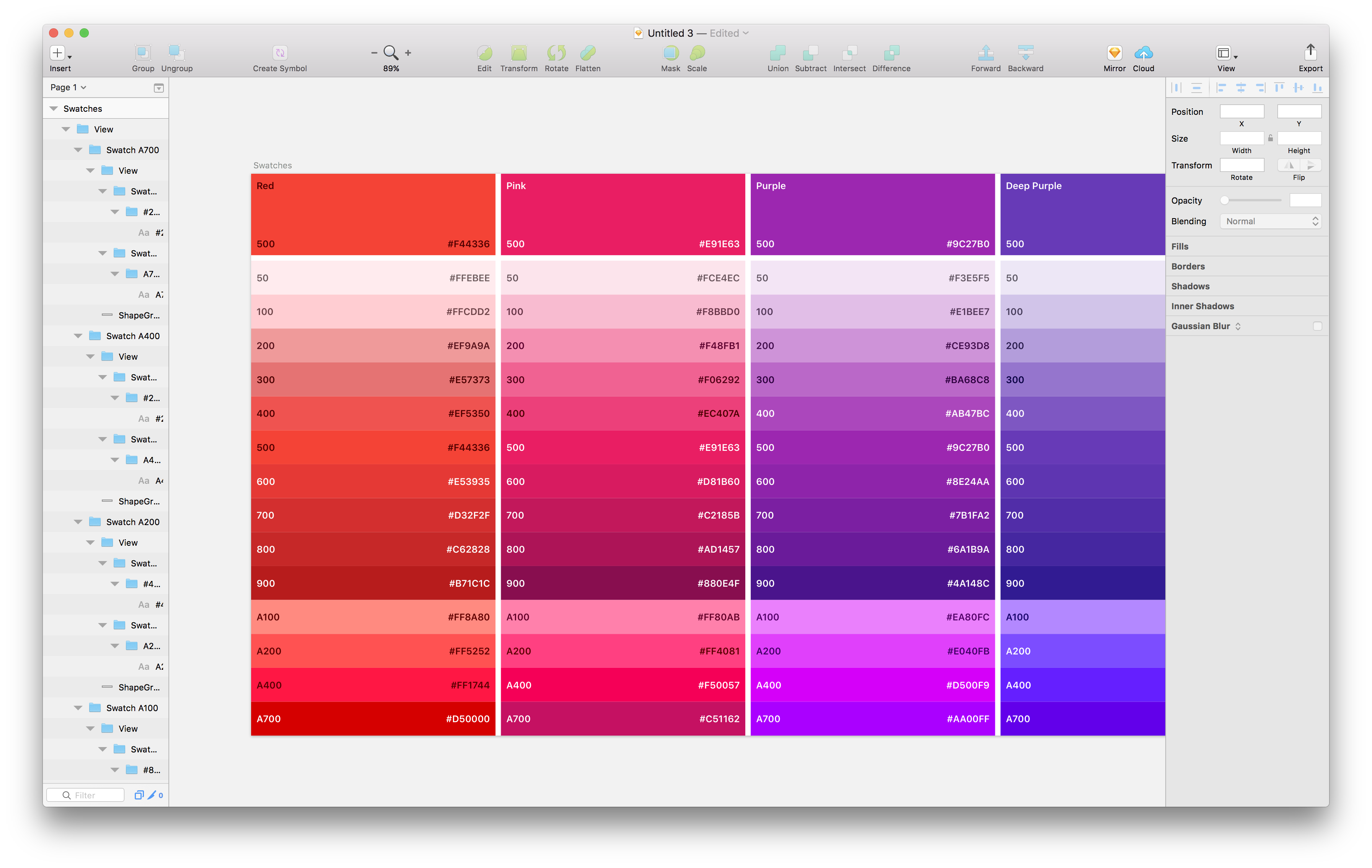Click the Fills section header
This screenshot has width=1372, height=868.
pyautogui.click(x=1179, y=246)
